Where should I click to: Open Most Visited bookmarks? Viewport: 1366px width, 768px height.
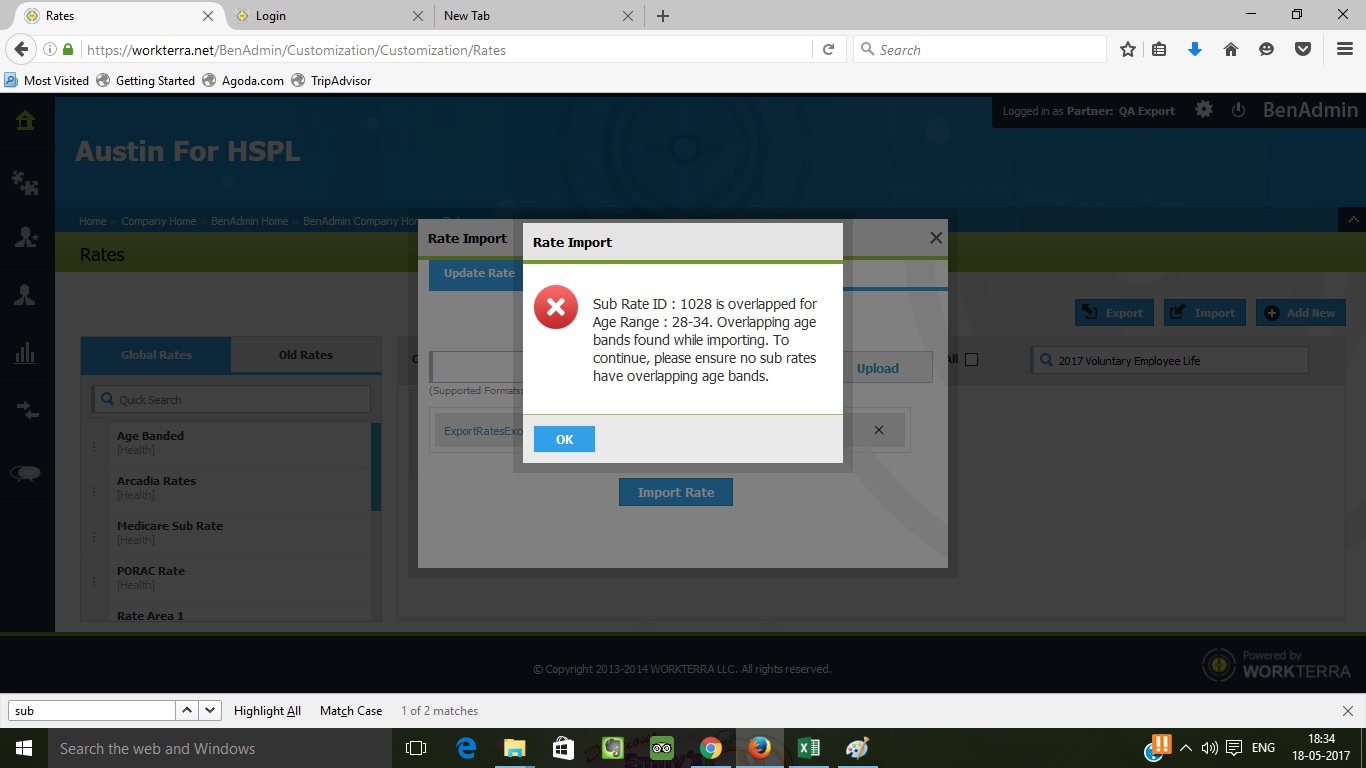(x=47, y=80)
